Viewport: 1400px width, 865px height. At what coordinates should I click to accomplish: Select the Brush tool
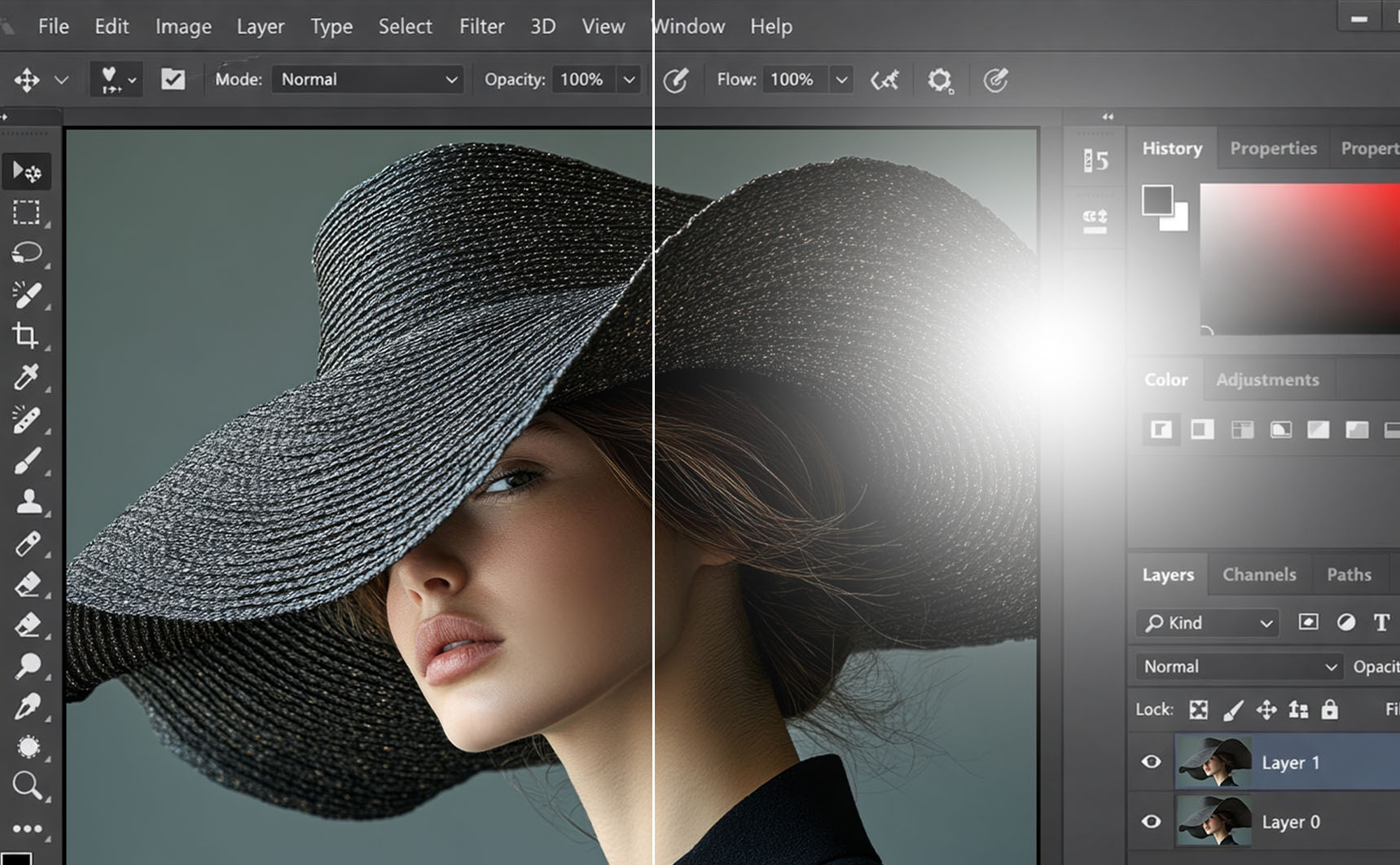point(26,461)
